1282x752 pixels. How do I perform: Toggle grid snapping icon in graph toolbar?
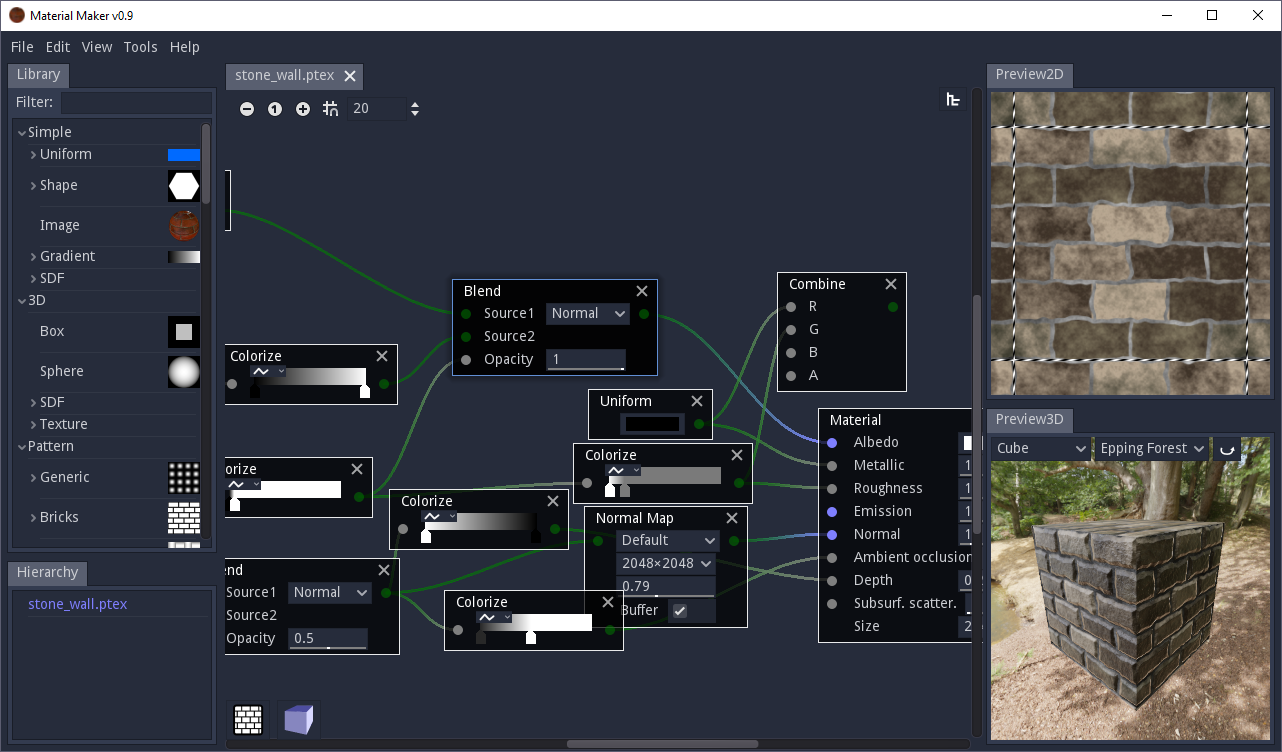[x=331, y=109]
